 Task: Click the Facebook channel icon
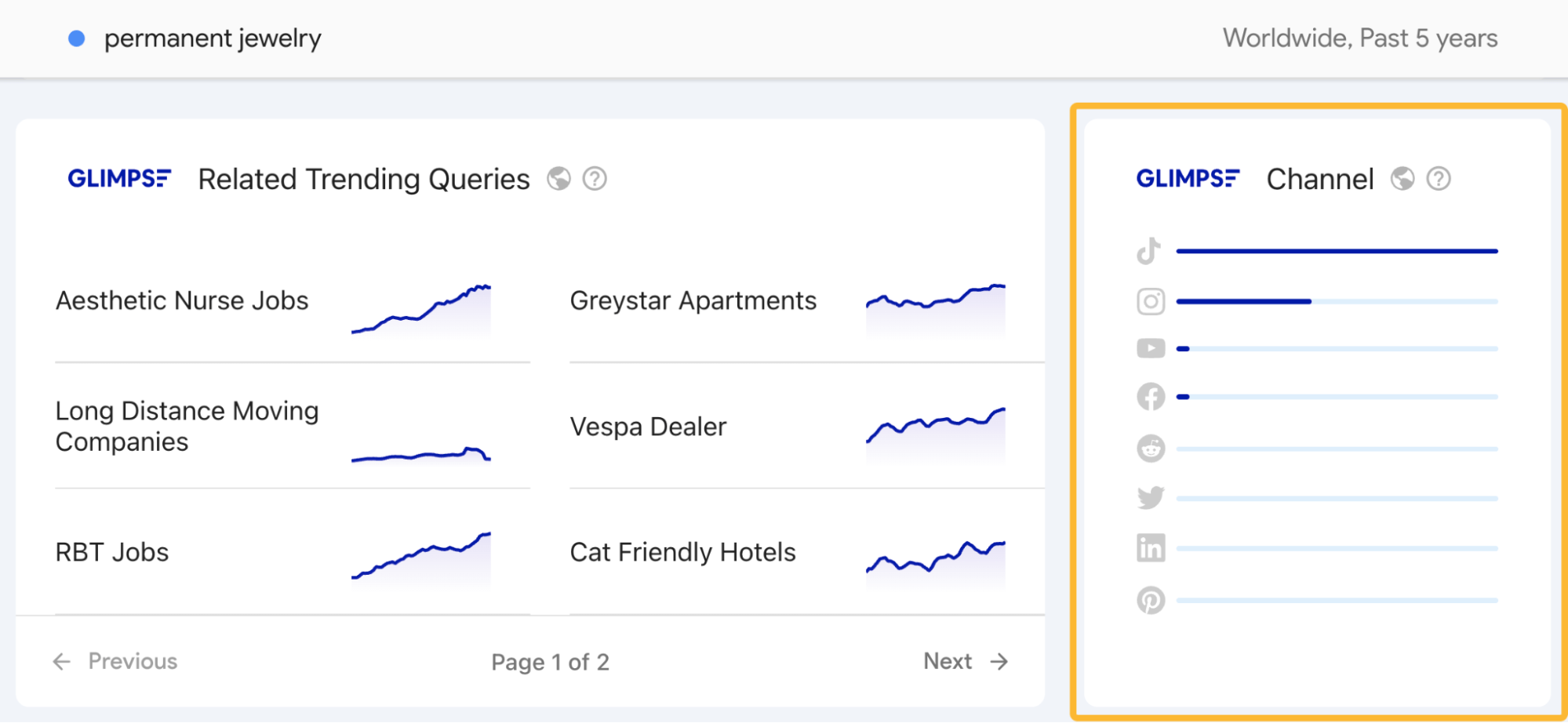(x=1150, y=397)
